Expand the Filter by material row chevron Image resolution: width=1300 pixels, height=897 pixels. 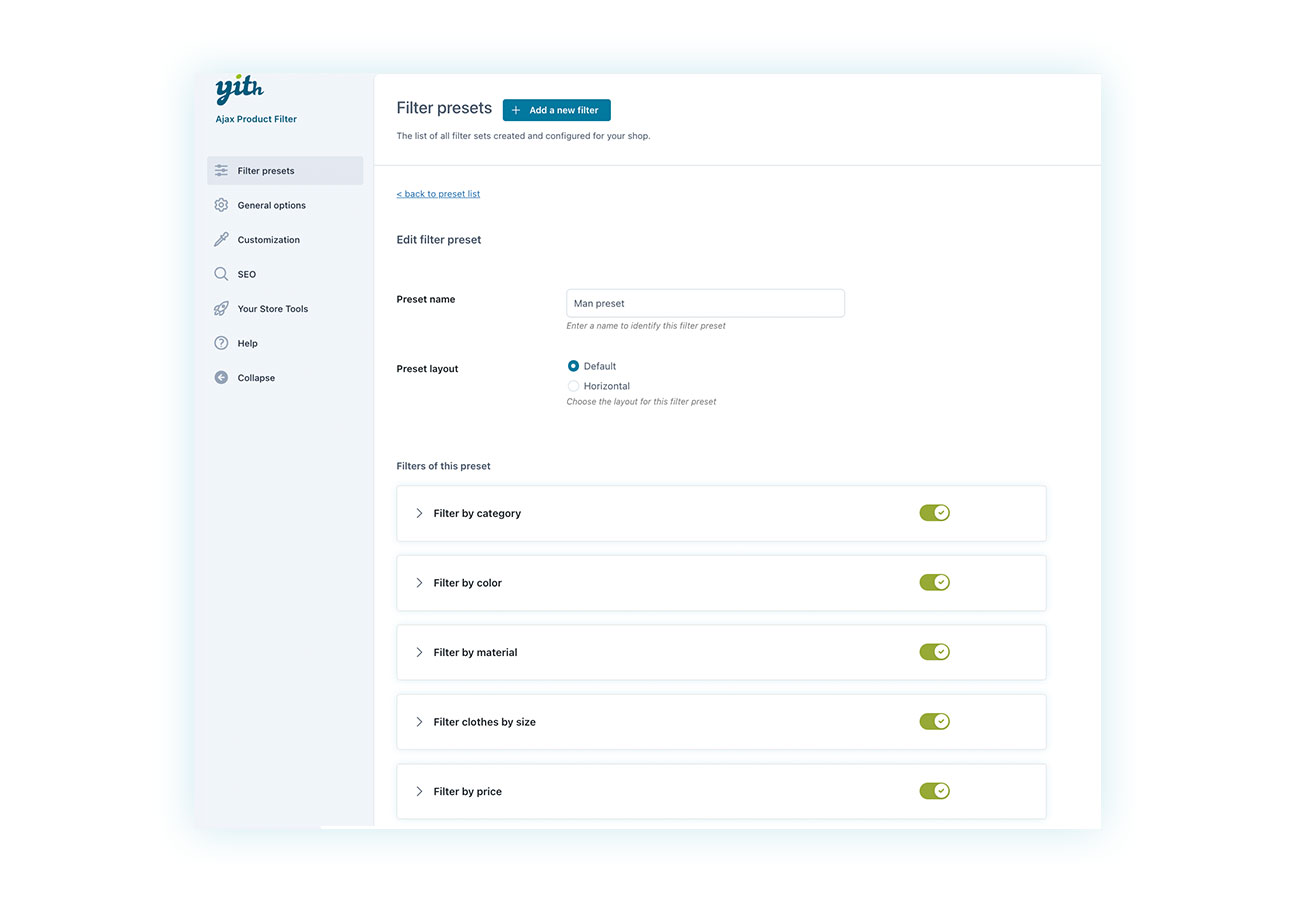click(x=419, y=652)
